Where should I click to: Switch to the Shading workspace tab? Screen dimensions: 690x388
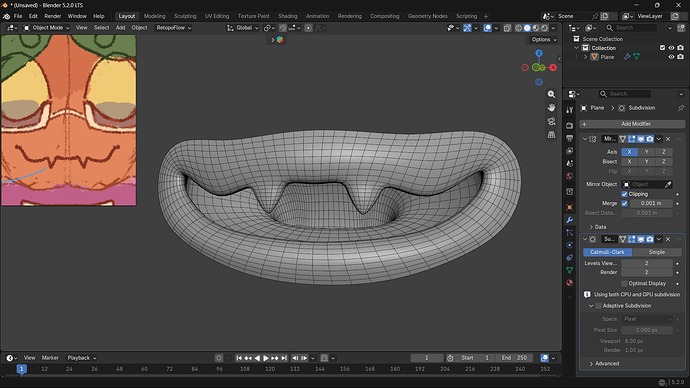(x=288, y=16)
